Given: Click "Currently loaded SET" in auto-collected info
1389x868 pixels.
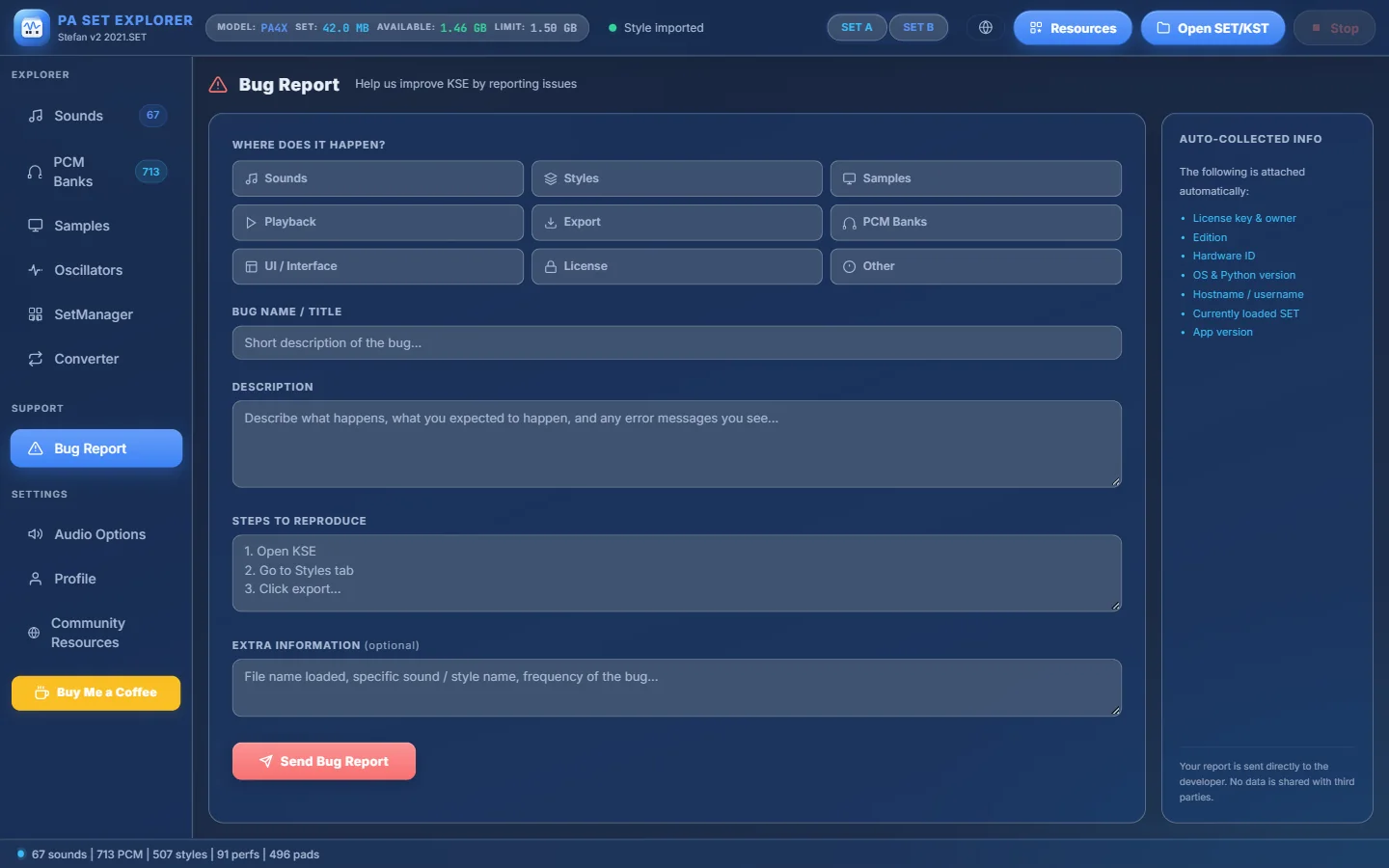Looking at the screenshot, I should click(x=1245, y=313).
